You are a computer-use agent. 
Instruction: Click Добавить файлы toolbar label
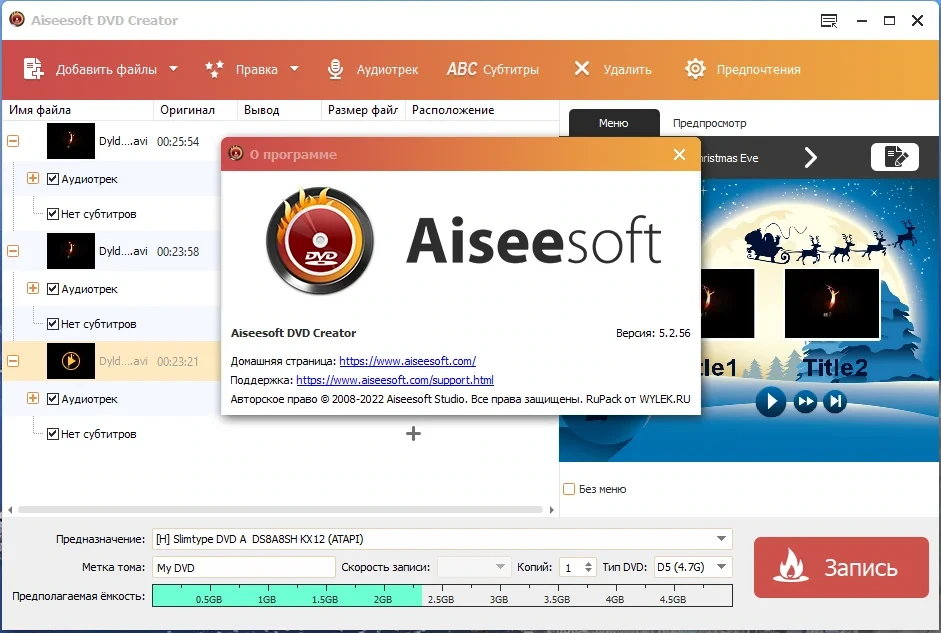coord(106,70)
